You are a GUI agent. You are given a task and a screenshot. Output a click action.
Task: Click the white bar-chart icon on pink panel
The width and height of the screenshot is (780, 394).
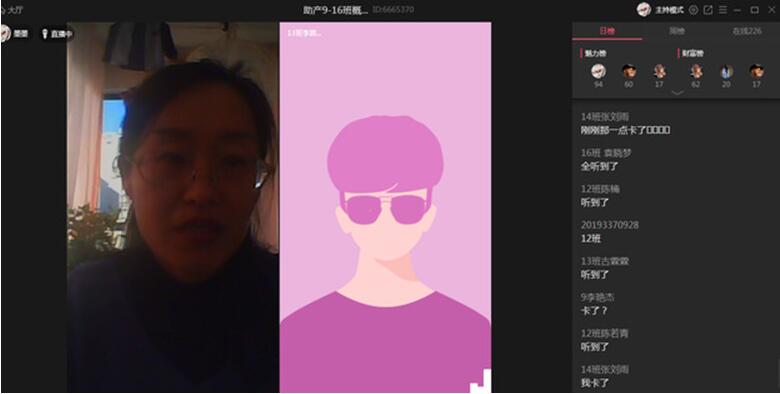481,381
